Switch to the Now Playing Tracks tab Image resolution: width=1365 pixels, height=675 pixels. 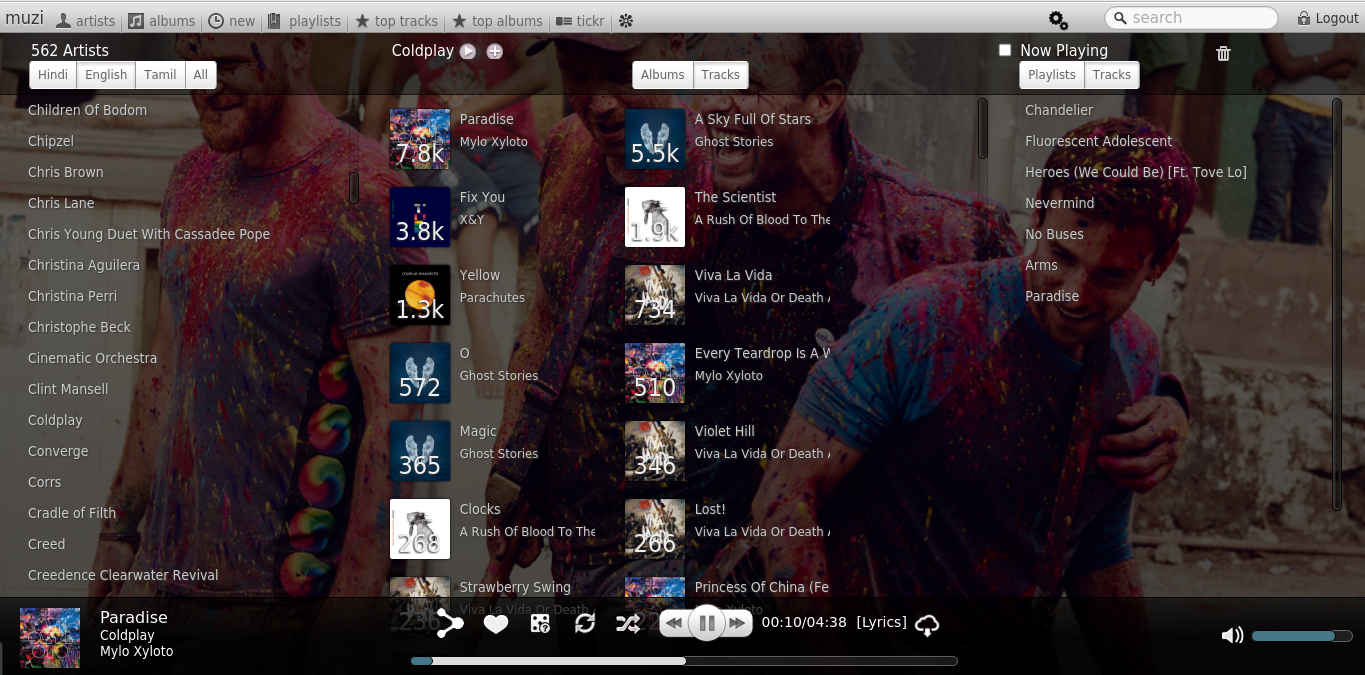[1112, 75]
